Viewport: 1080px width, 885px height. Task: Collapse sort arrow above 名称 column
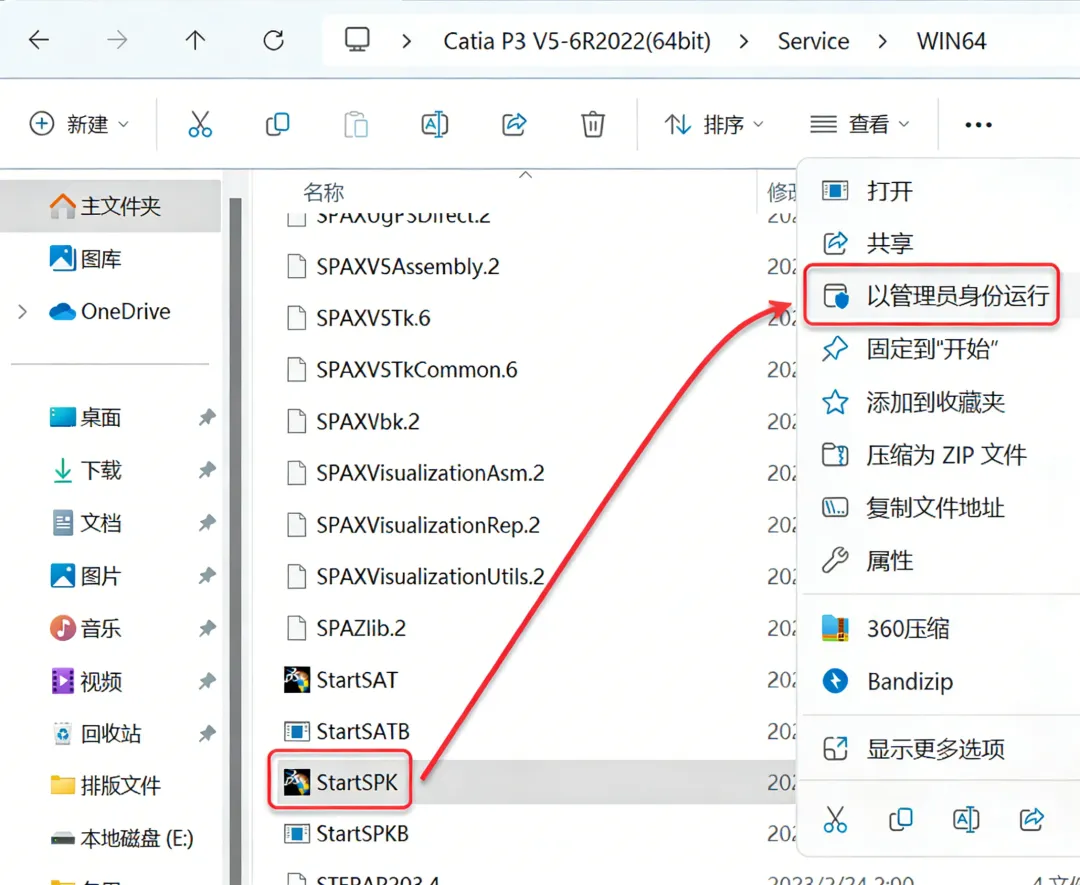[526, 175]
